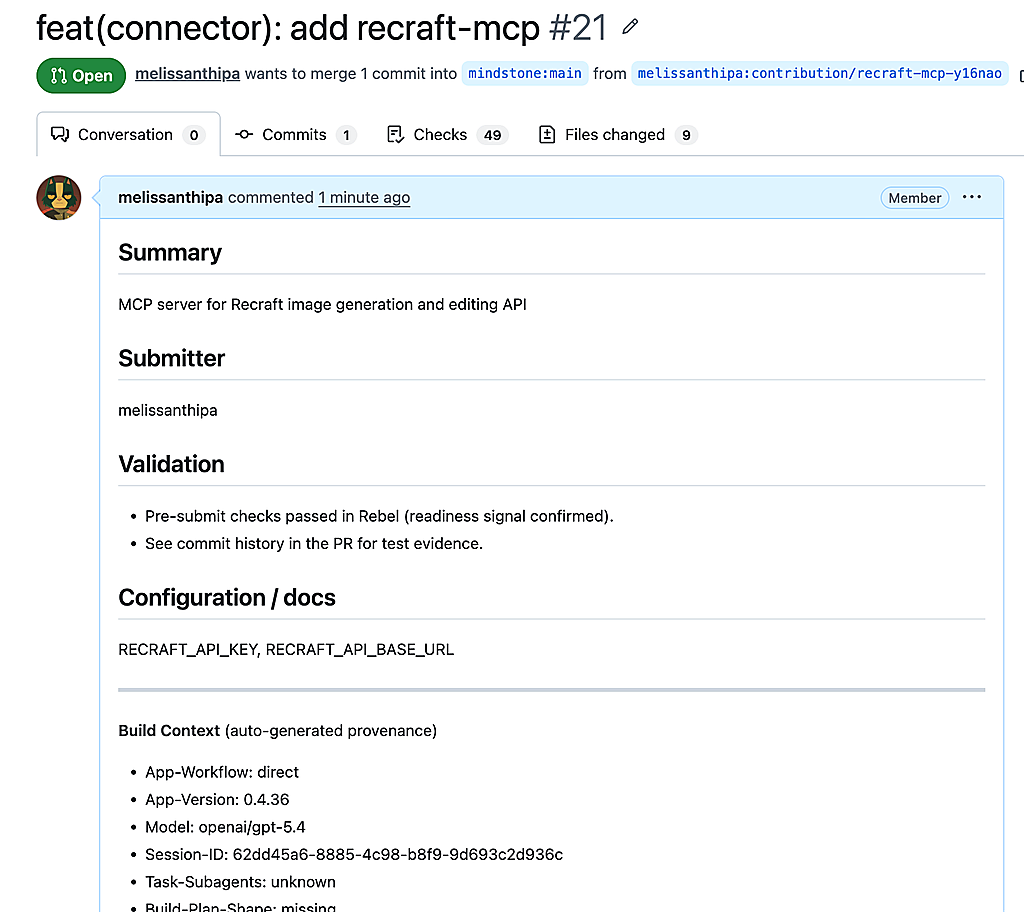The image size is (1024, 912).
Task: Click the submitter name 'melissanthipa' body text
Action: pyautogui.click(x=168, y=410)
